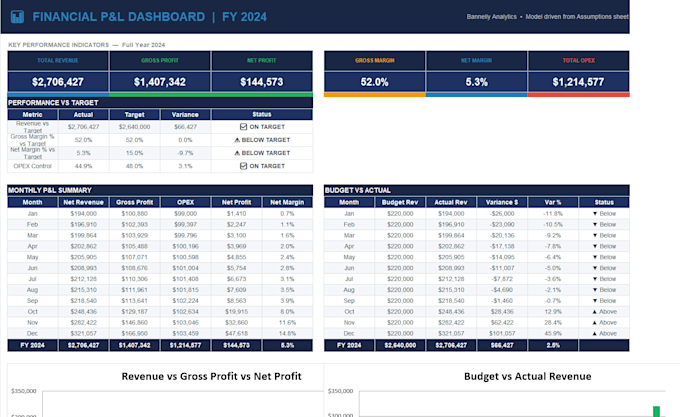
Task: Select the $3,969 Apr Net Profit cell
Action: (x=236, y=246)
